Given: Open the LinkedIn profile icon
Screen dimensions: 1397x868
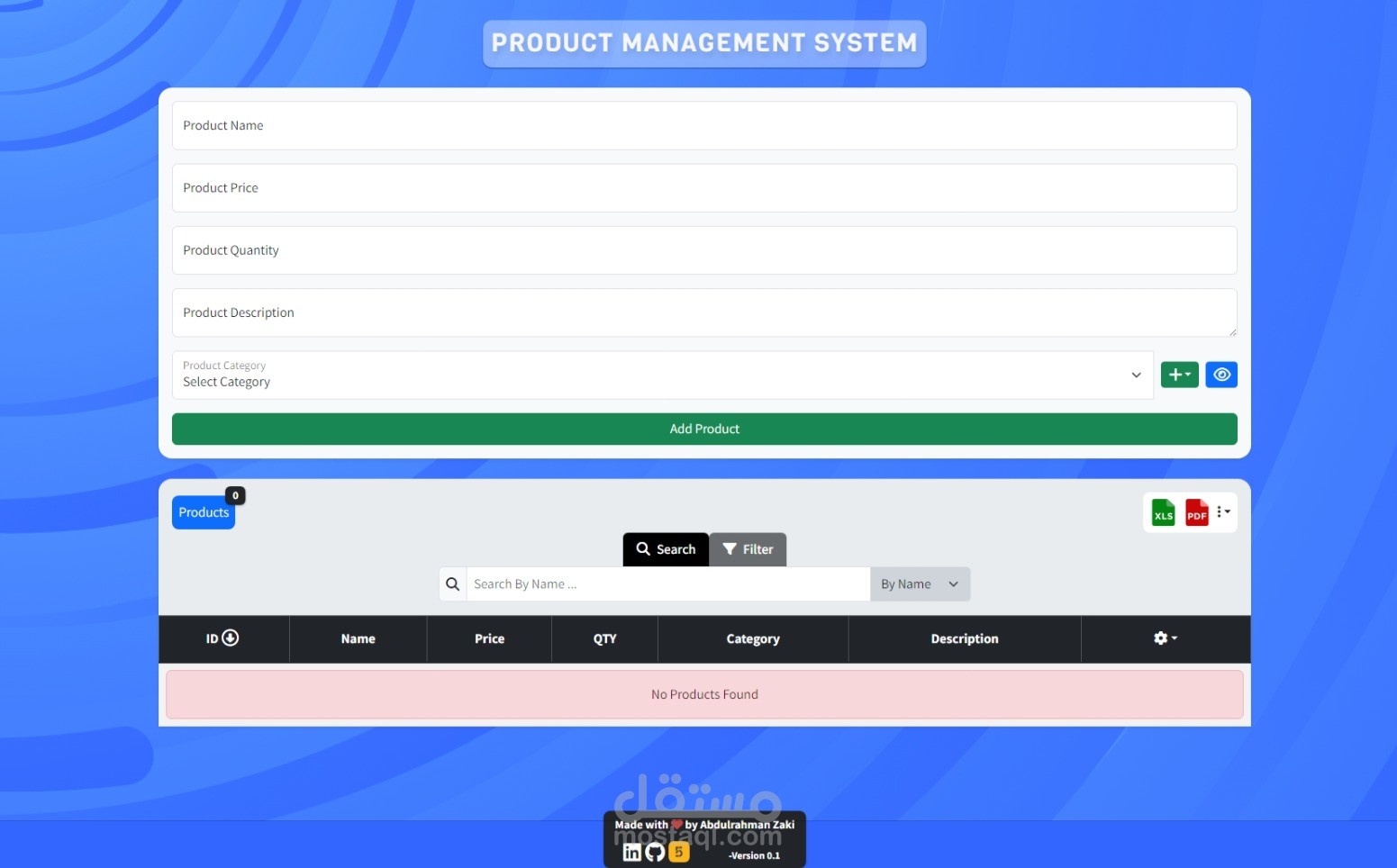Looking at the screenshot, I should pos(631,851).
